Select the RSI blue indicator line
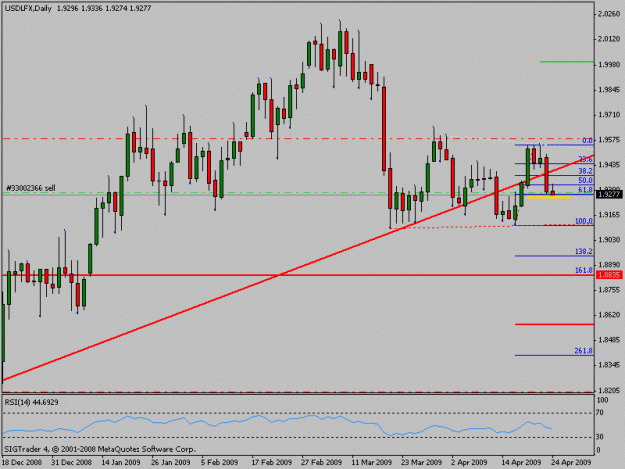Viewport: 625px width, 469px height. point(277,424)
